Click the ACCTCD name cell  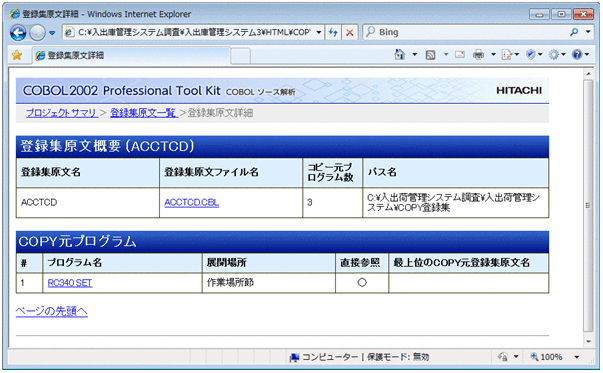click(88, 203)
